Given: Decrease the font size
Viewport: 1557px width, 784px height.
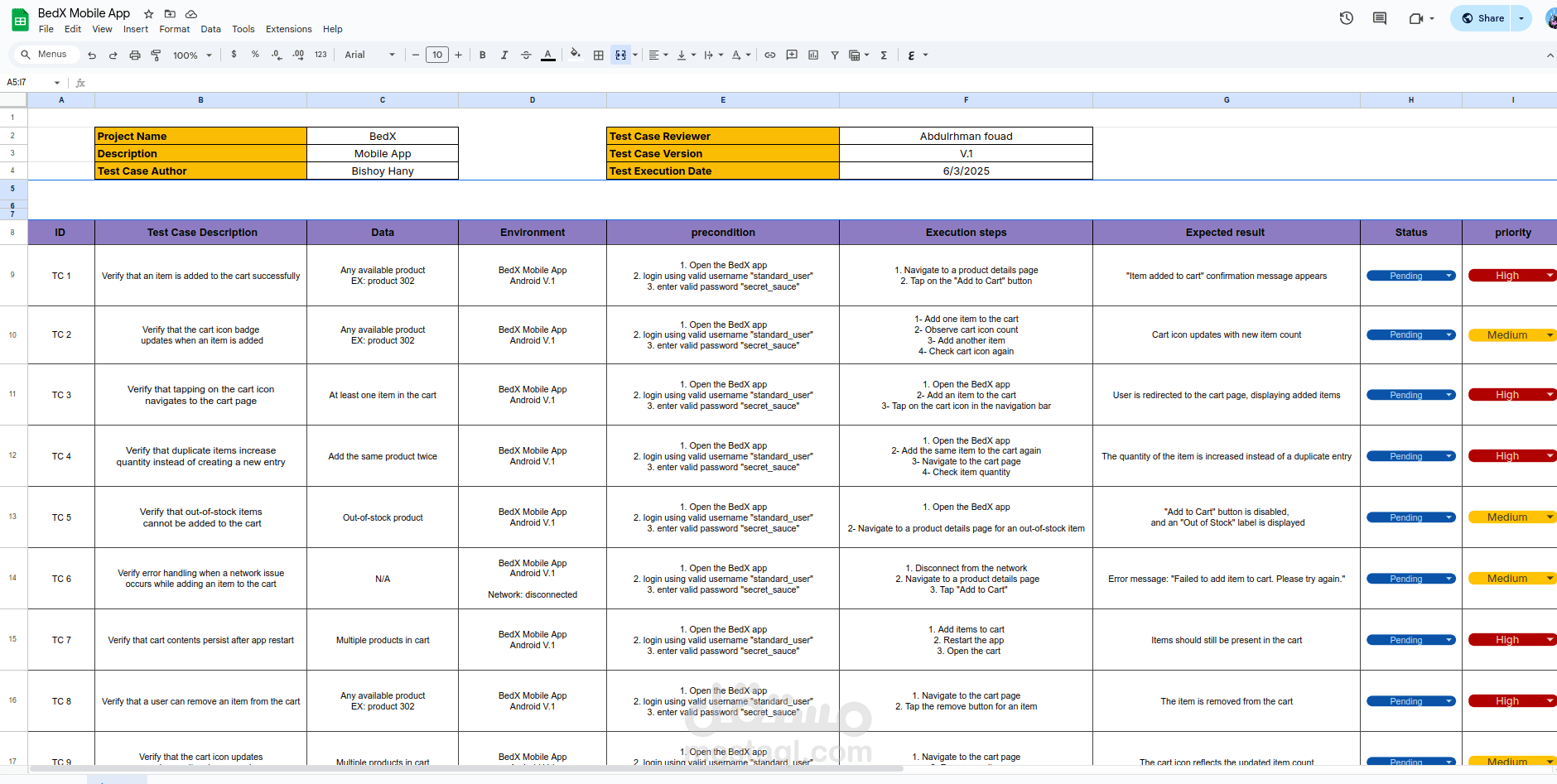Looking at the screenshot, I should pyautogui.click(x=416, y=55).
